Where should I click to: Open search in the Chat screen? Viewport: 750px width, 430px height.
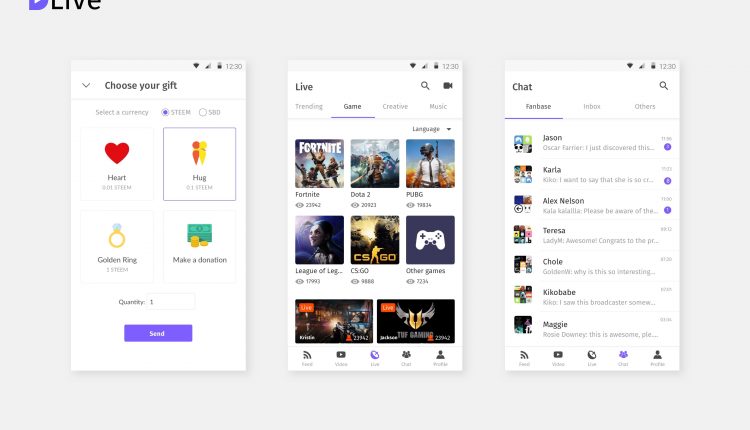point(663,86)
